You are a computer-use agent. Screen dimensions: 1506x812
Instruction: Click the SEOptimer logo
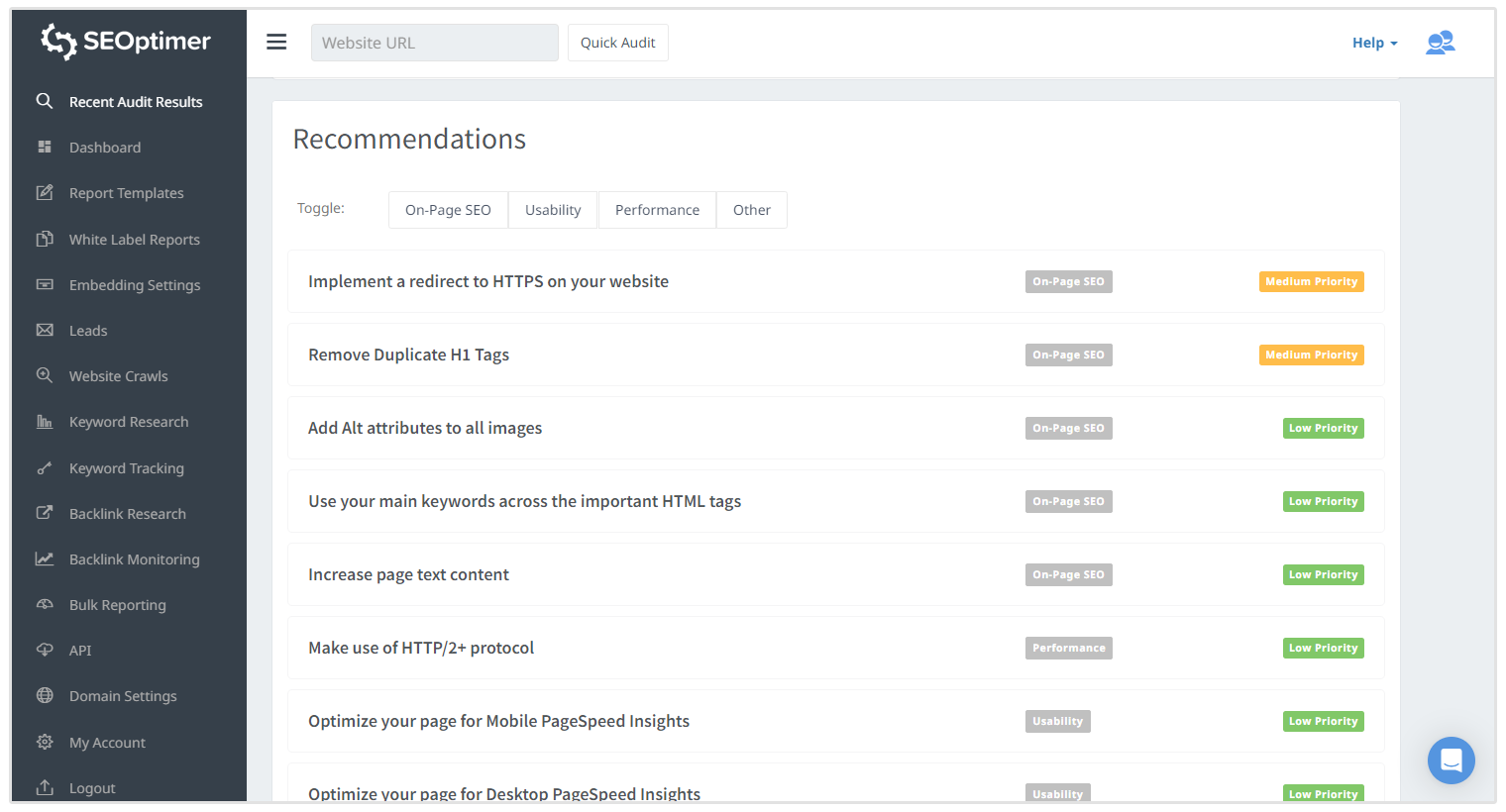tap(126, 41)
